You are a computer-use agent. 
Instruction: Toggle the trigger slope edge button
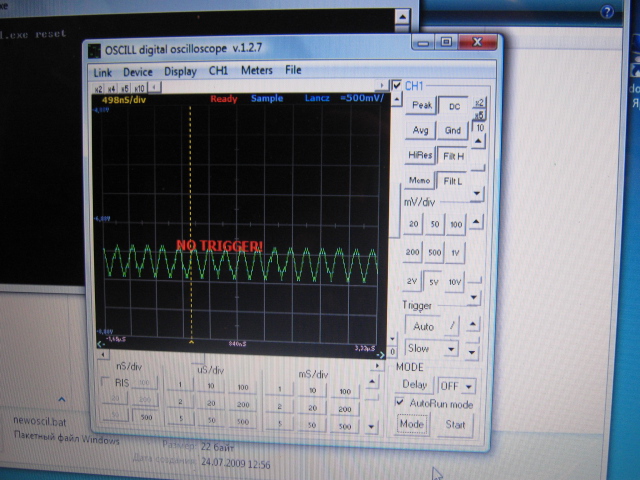(452, 326)
